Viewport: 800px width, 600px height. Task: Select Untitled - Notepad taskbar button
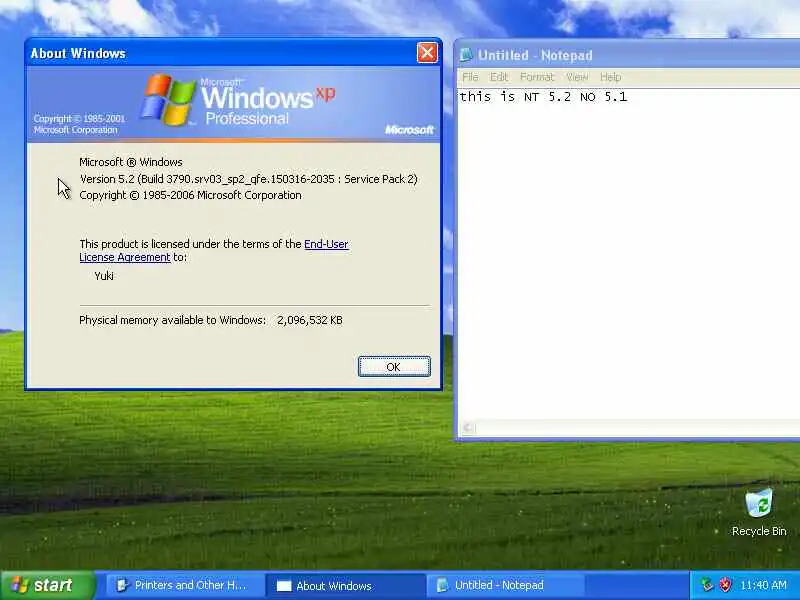click(505, 585)
